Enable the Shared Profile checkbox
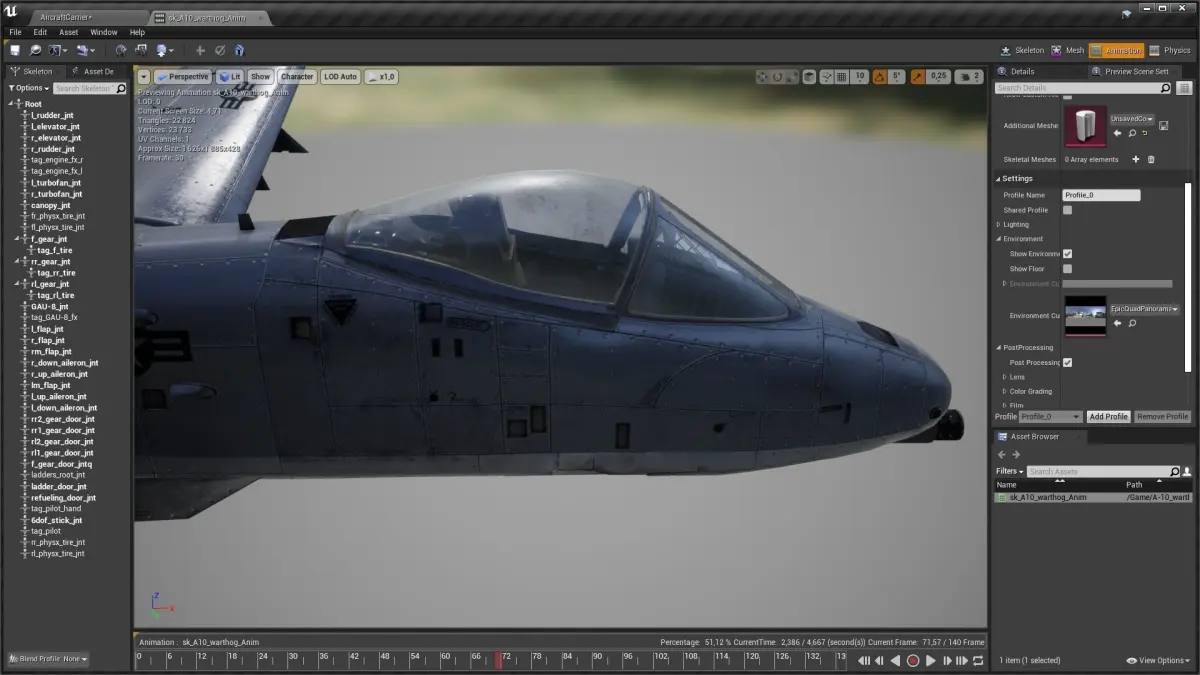This screenshot has width=1200, height=675. (1067, 210)
